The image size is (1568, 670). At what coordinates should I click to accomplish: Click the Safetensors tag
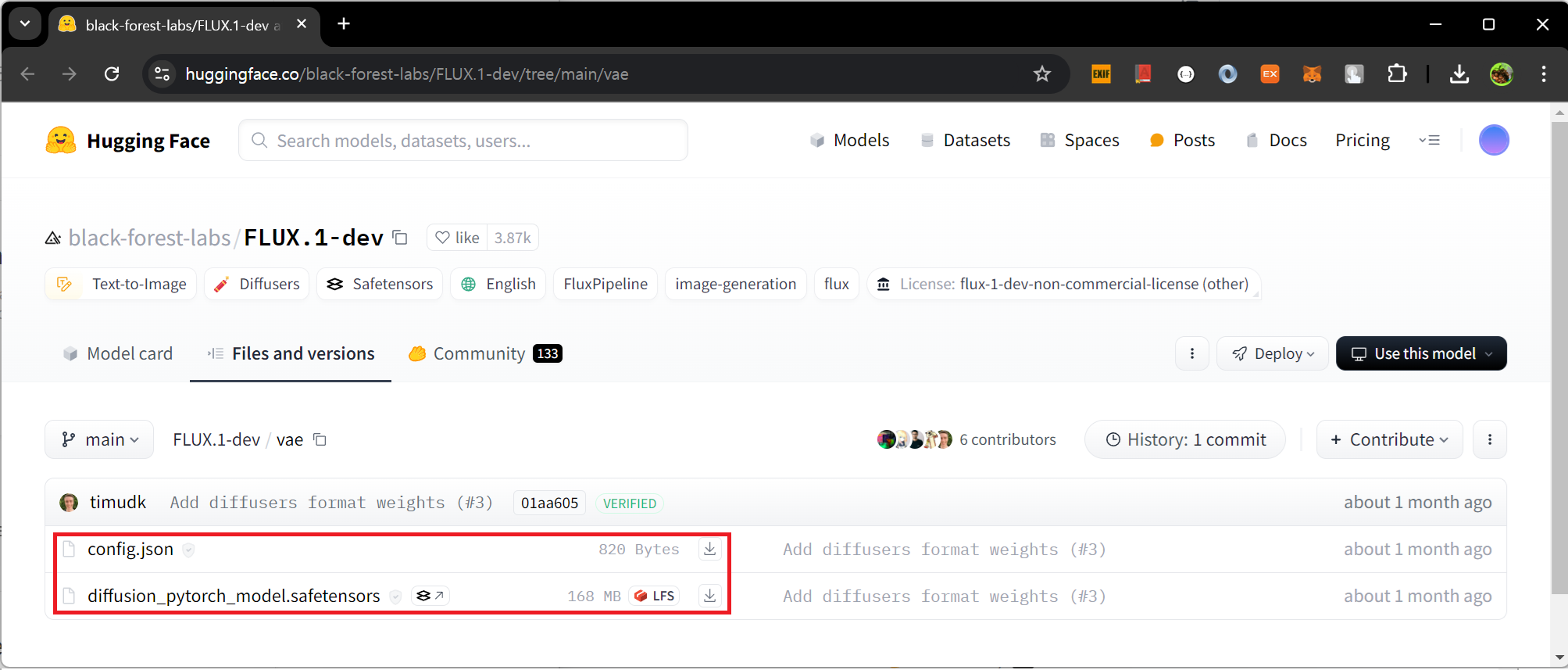pos(380,284)
